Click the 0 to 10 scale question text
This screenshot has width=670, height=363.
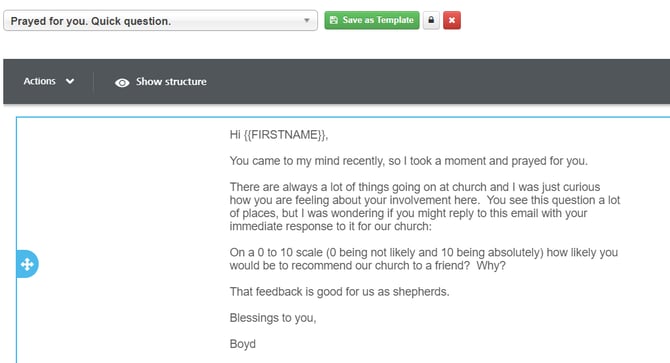(x=423, y=259)
